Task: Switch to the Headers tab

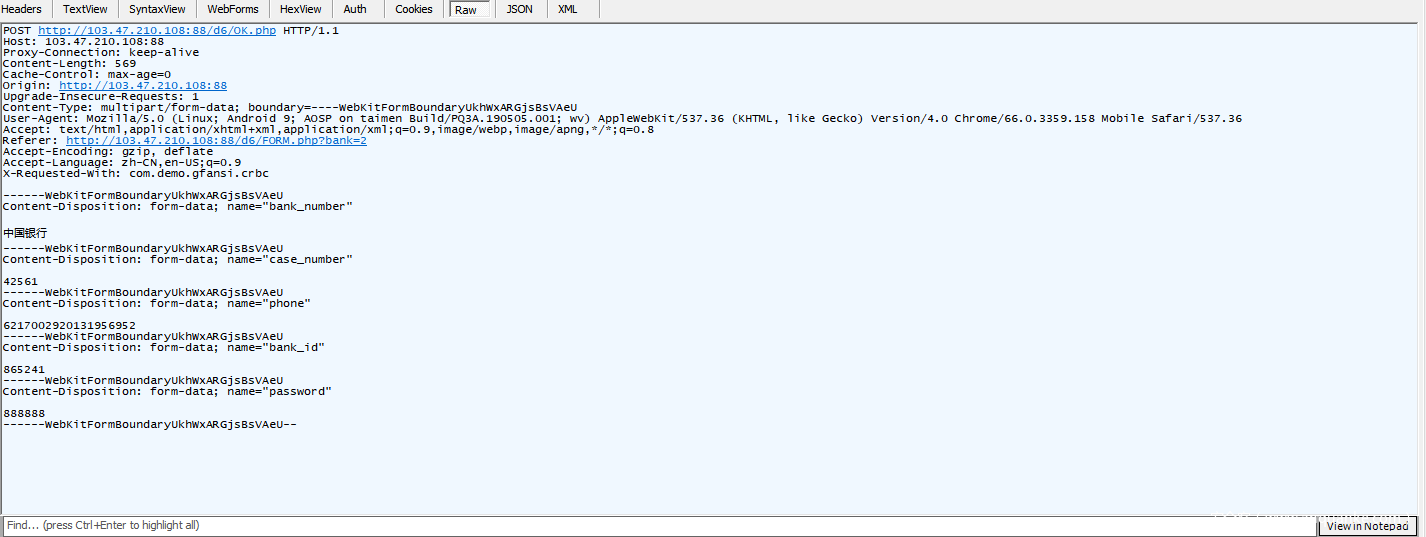Action: coord(22,9)
